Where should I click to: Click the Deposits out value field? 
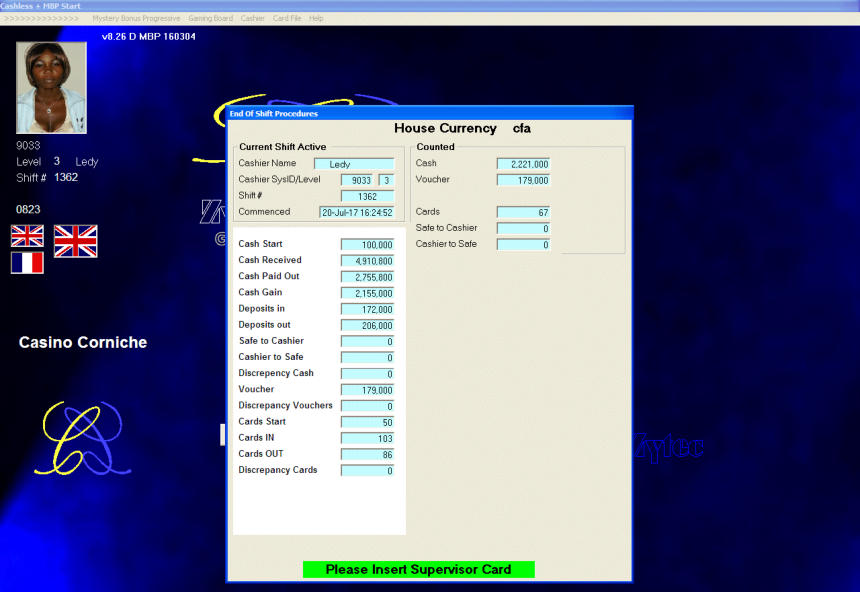(367, 326)
